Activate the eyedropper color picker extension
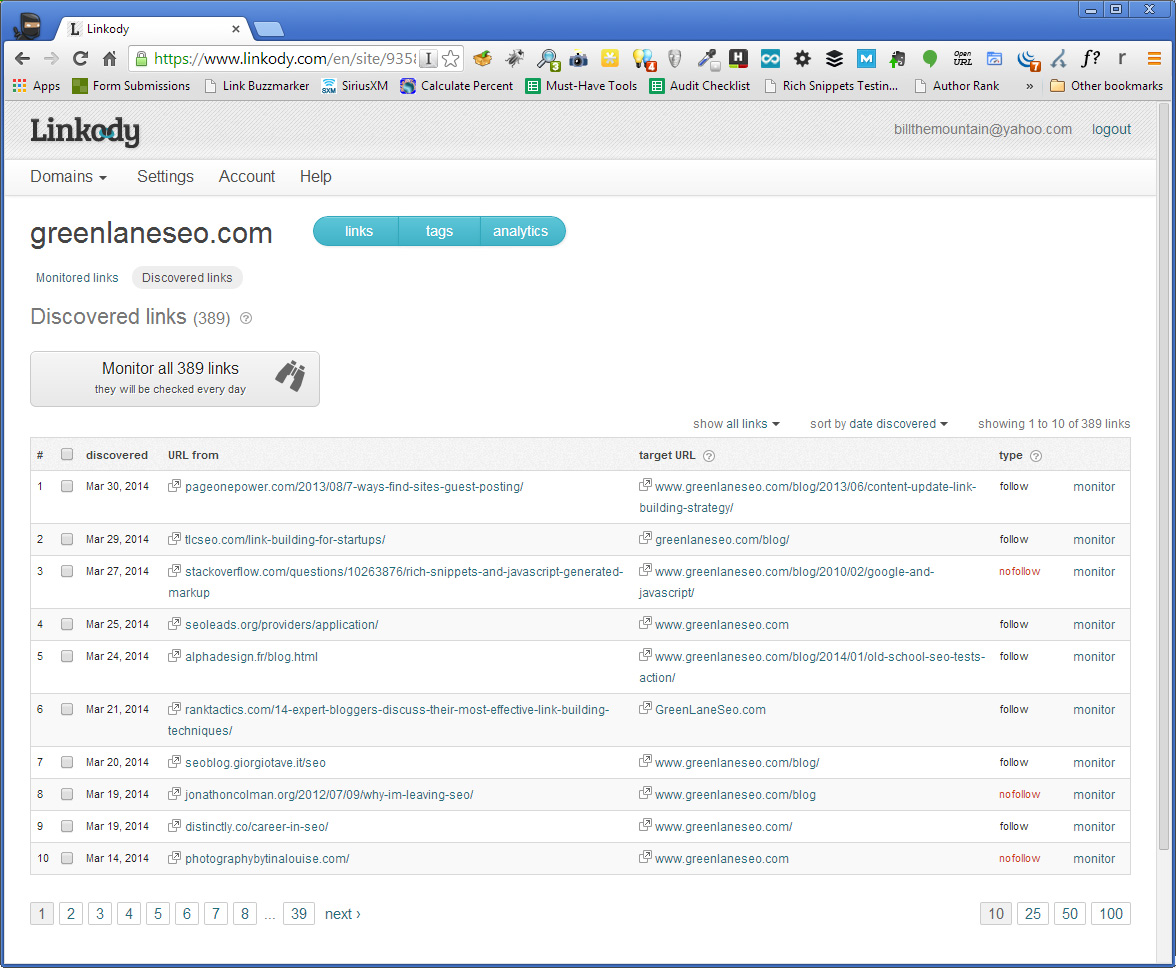 [707, 59]
